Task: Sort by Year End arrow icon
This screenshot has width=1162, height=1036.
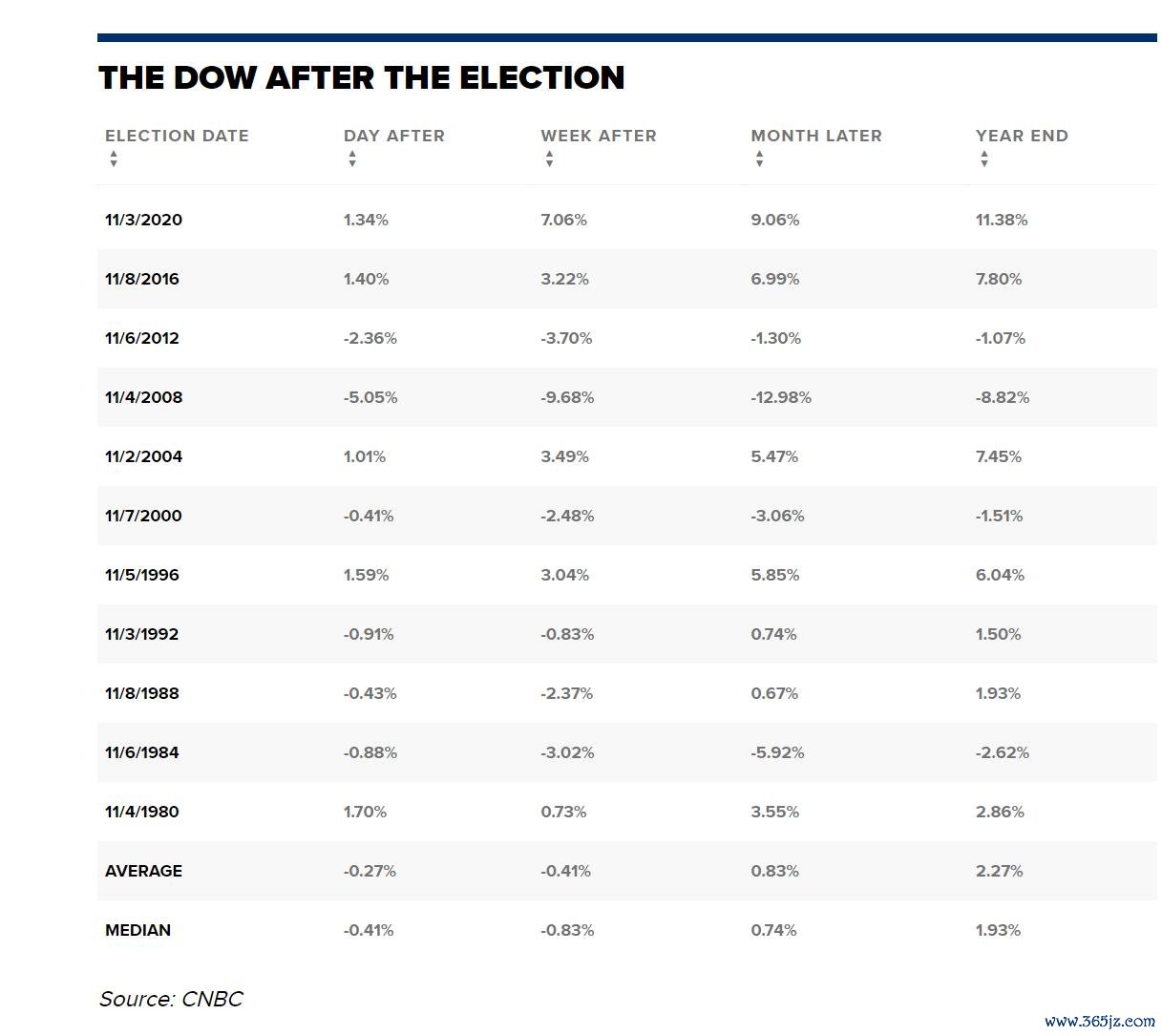Action: click(x=984, y=159)
